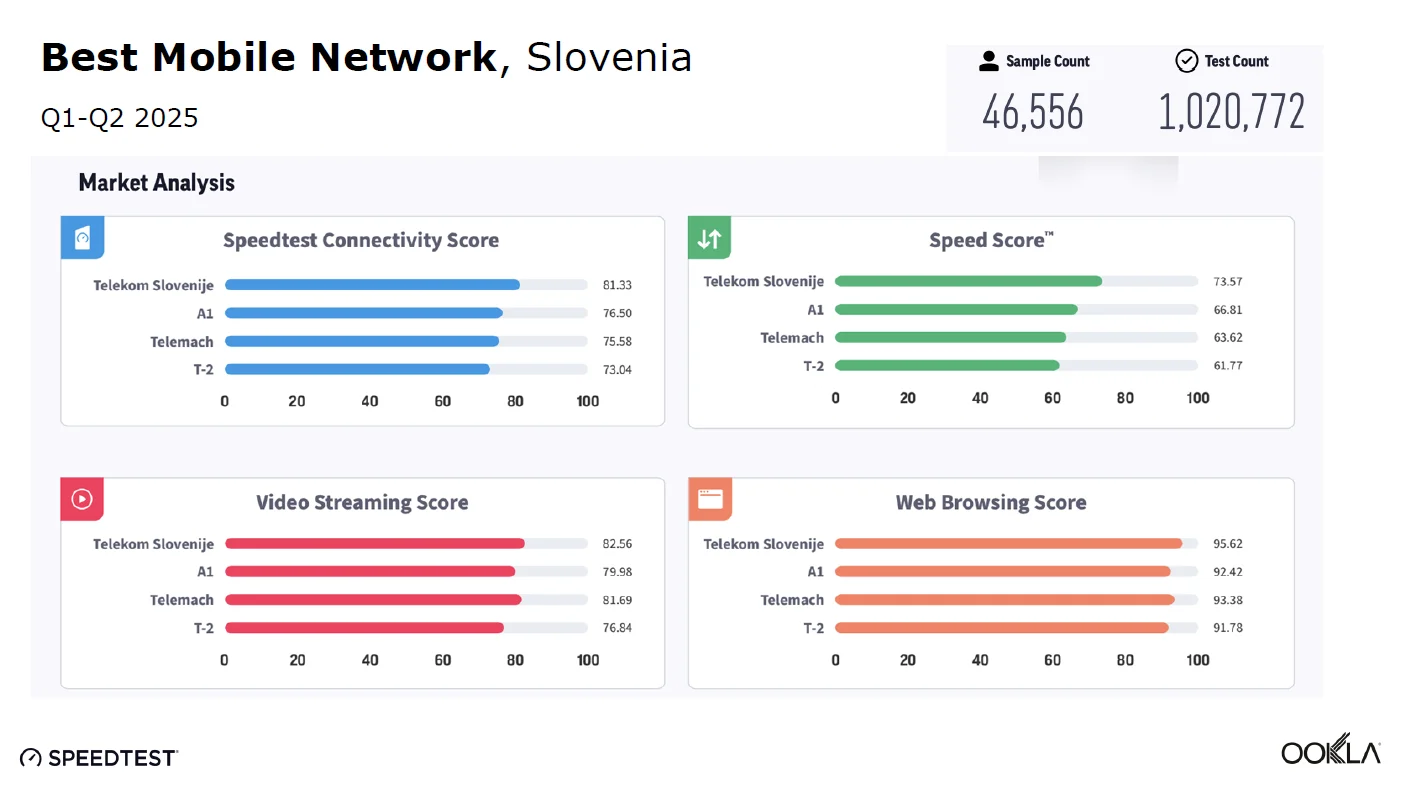
Task: Click the Video Streaming Score title
Action: click(362, 502)
